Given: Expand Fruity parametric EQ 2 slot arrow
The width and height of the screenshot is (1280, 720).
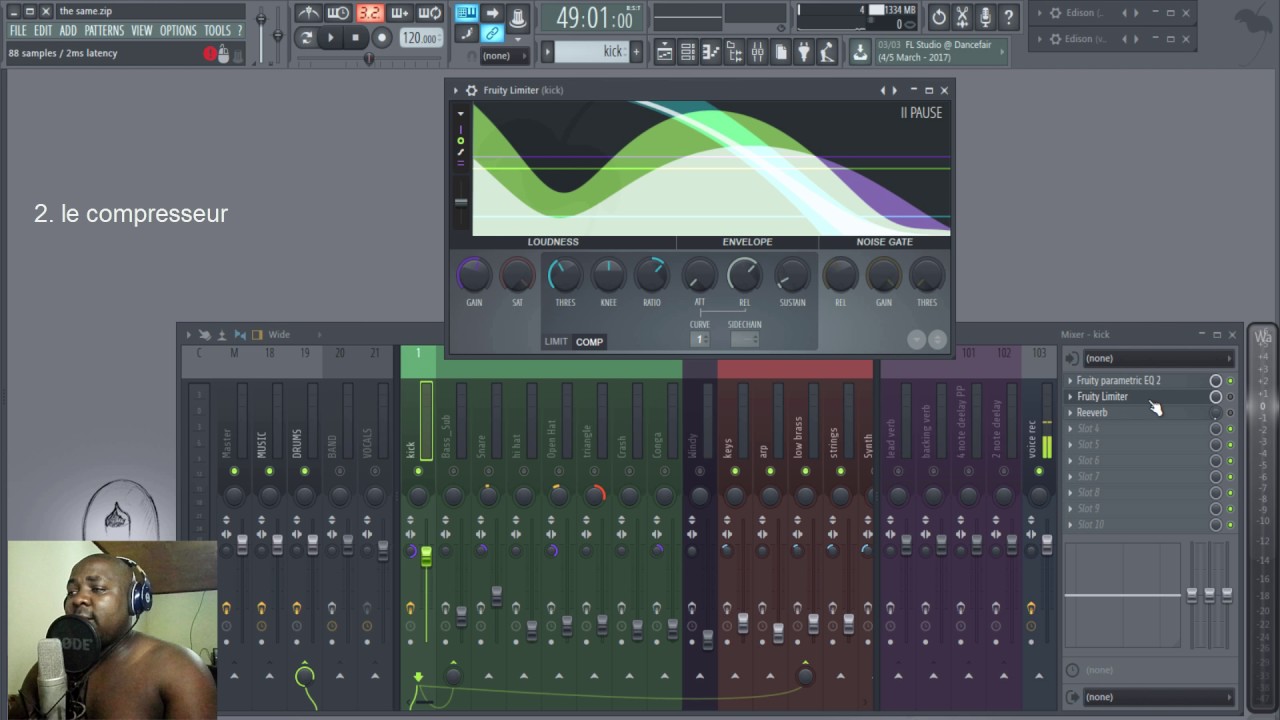Looking at the screenshot, I should pos(1070,381).
